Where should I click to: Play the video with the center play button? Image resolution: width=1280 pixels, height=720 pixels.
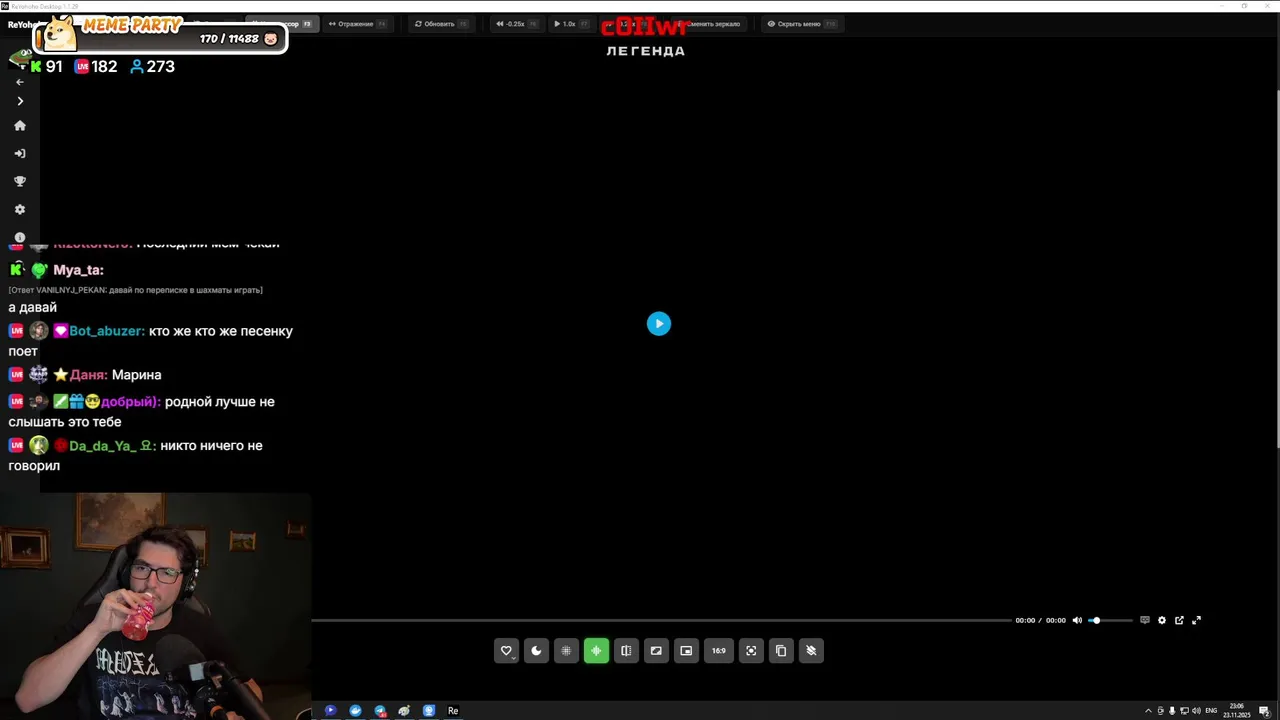click(x=658, y=323)
